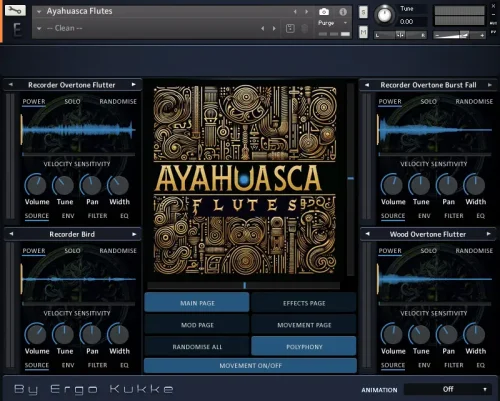Screen dimensions: 500x401
Task: Save snapshot with the floppy disk icon
Action: pyautogui.click(x=290, y=29)
